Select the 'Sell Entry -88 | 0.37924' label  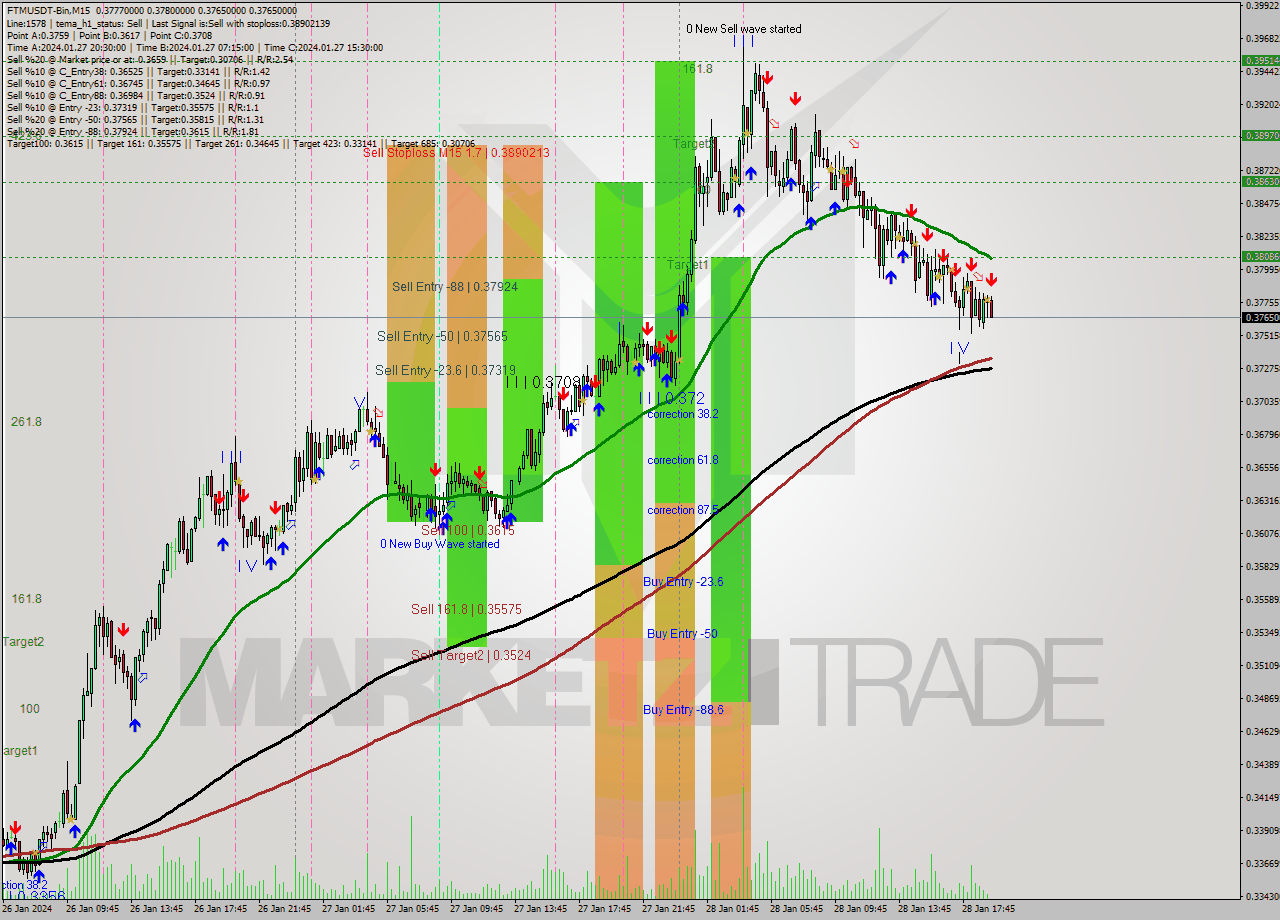click(455, 287)
